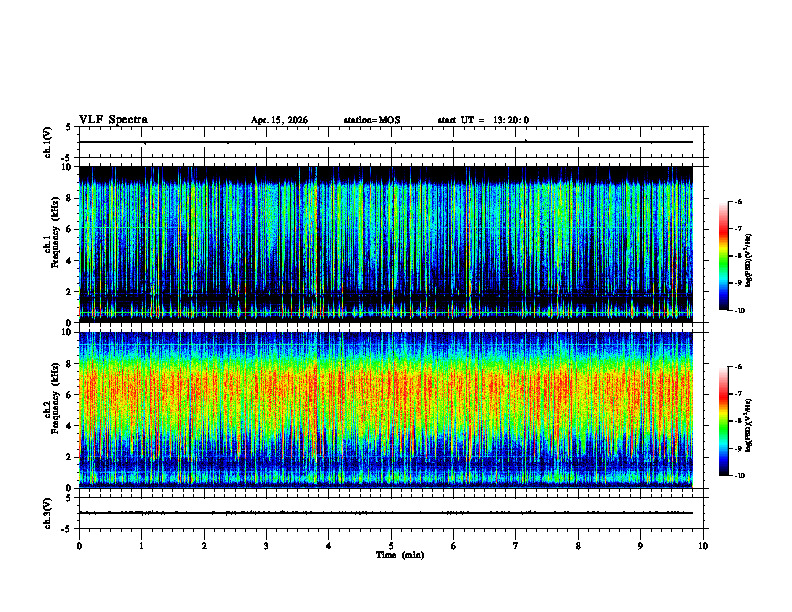The image size is (792, 612).
Task: Click the start UT time '13:20:0'
Action: [511, 120]
